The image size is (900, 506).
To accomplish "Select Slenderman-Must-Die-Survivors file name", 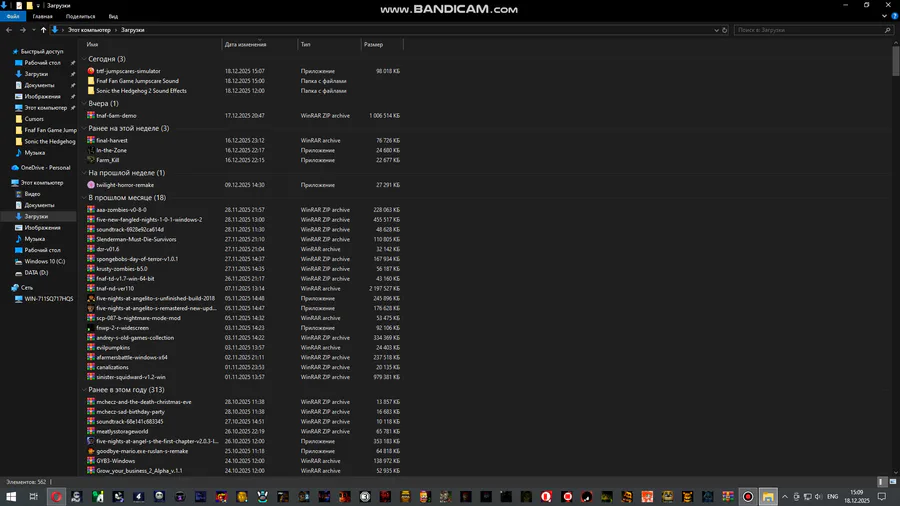I will coord(137,239).
